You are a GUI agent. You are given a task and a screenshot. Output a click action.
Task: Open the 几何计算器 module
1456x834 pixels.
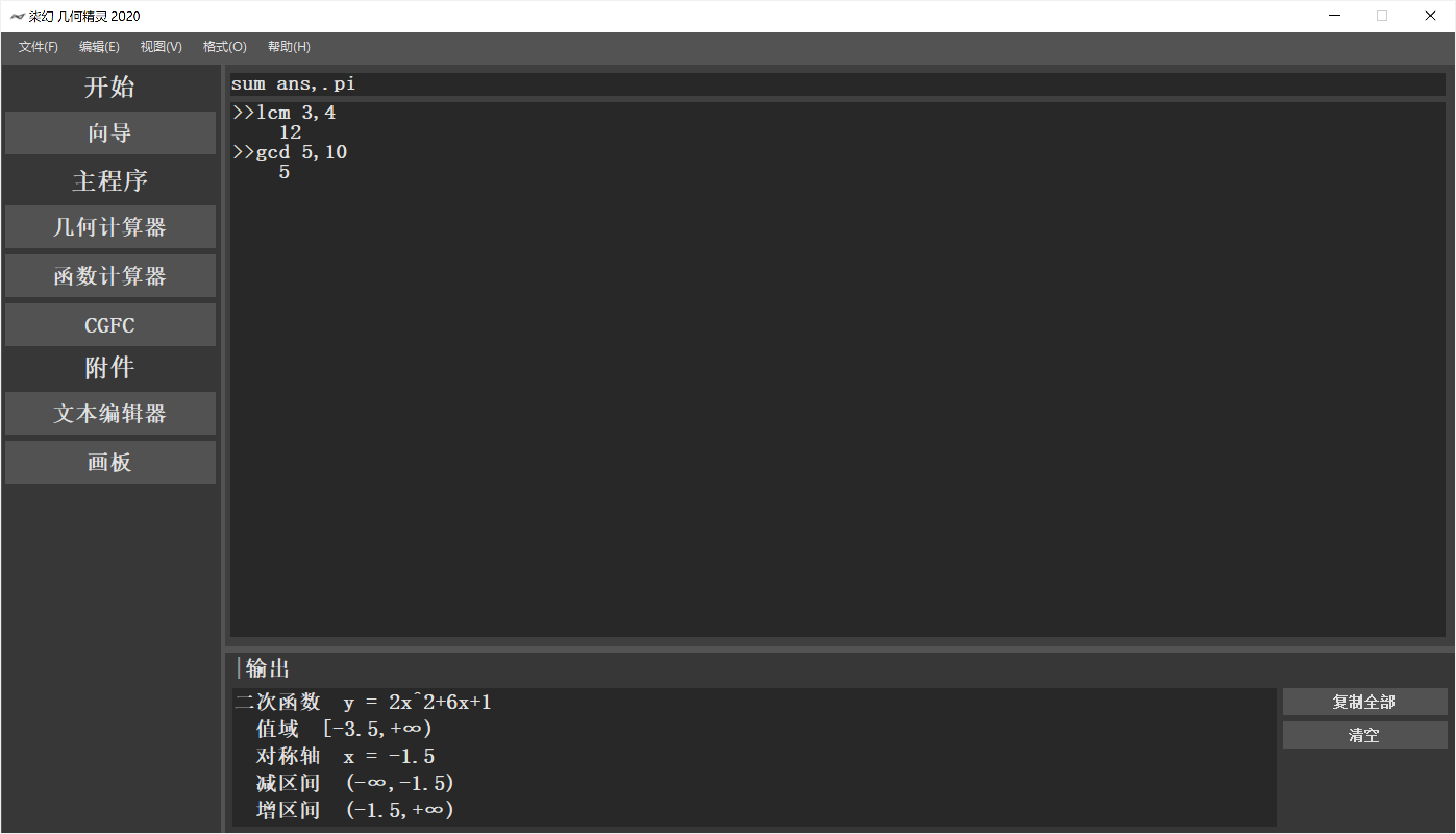click(110, 227)
